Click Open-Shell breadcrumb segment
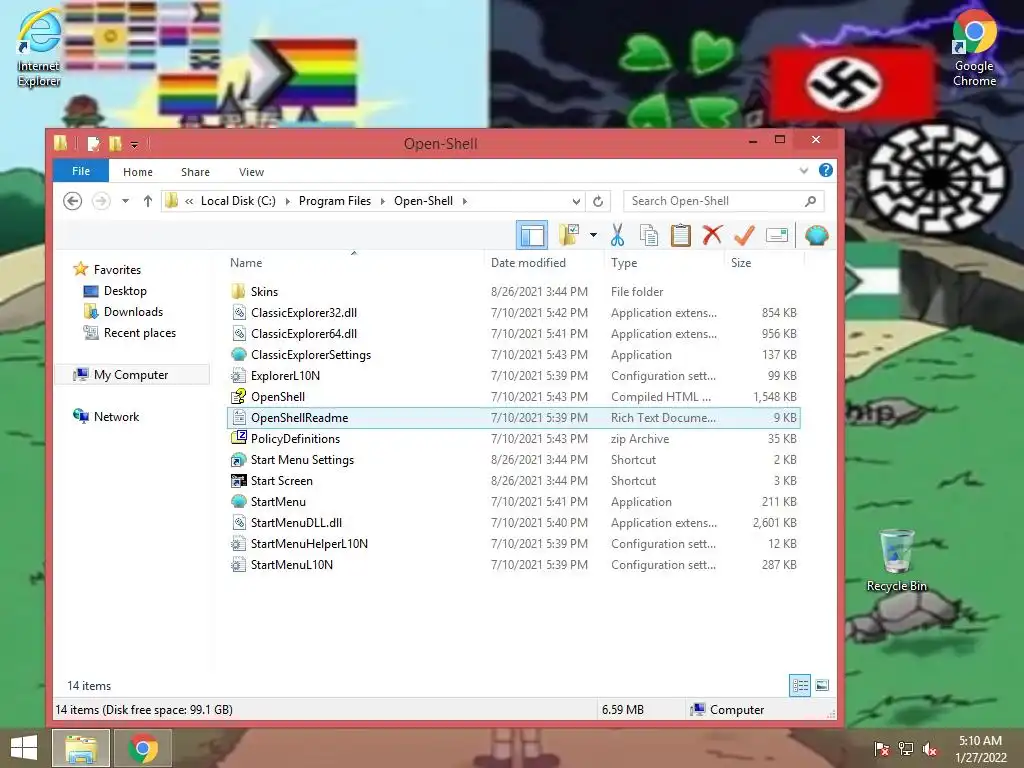The image size is (1024, 768). (x=423, y=201)
